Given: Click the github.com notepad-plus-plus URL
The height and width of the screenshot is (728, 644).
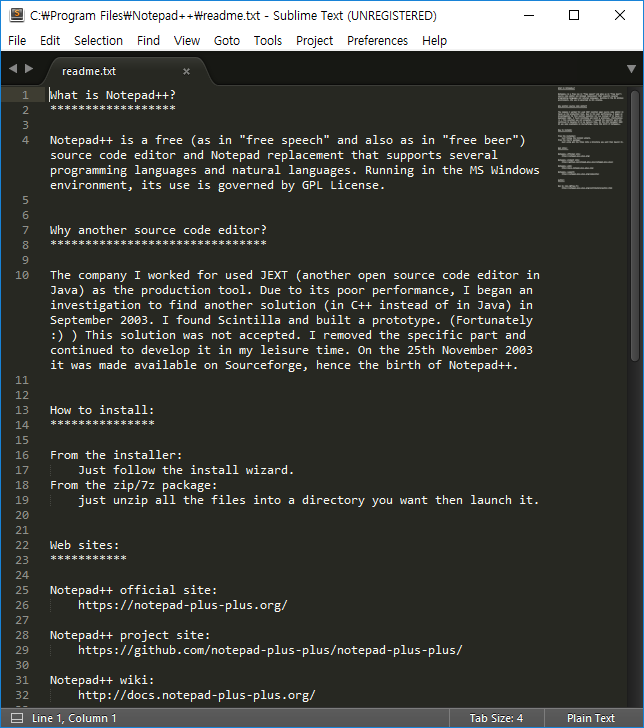Looking at the screenshot, I should click(x=270, y=650).
